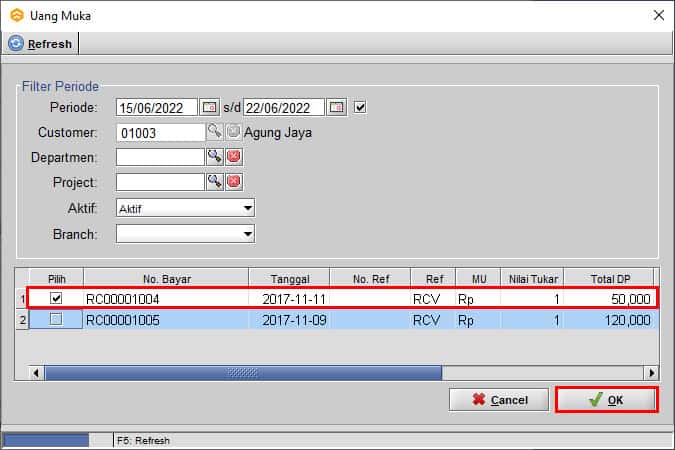Image resolution: width=675 pixels, height=450 pixels.
Task: Uncheck Pilih box for RC00001004
Action: pos(56,298)
